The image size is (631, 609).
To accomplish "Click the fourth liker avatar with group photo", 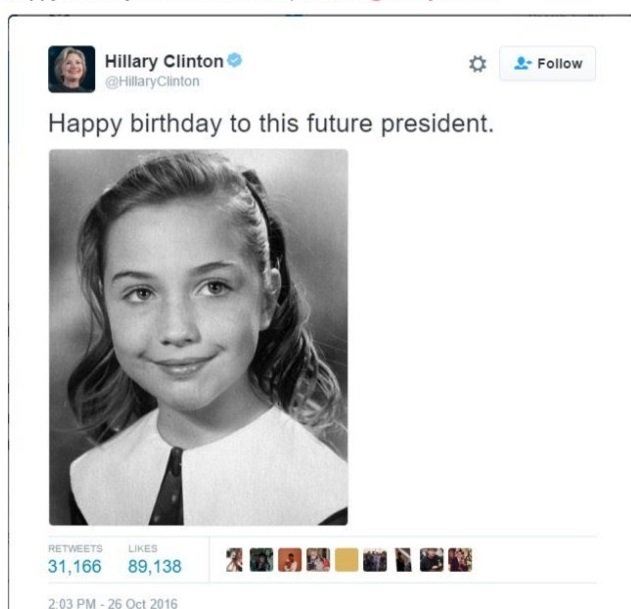I will pos(318,560).
